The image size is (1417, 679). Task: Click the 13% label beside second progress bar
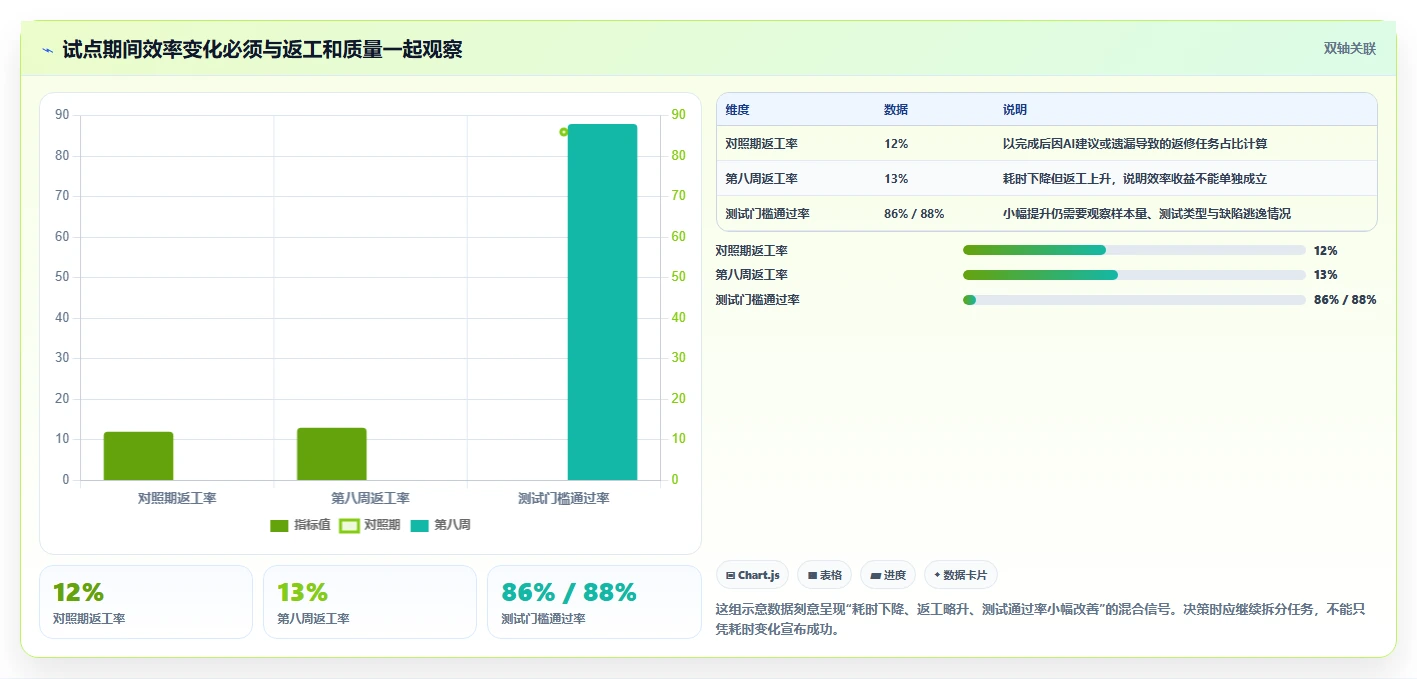[x=1325, y=275]
